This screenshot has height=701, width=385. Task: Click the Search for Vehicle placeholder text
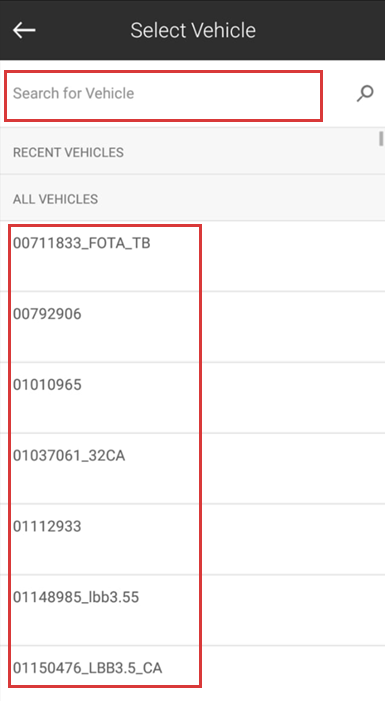coord(73,93)
